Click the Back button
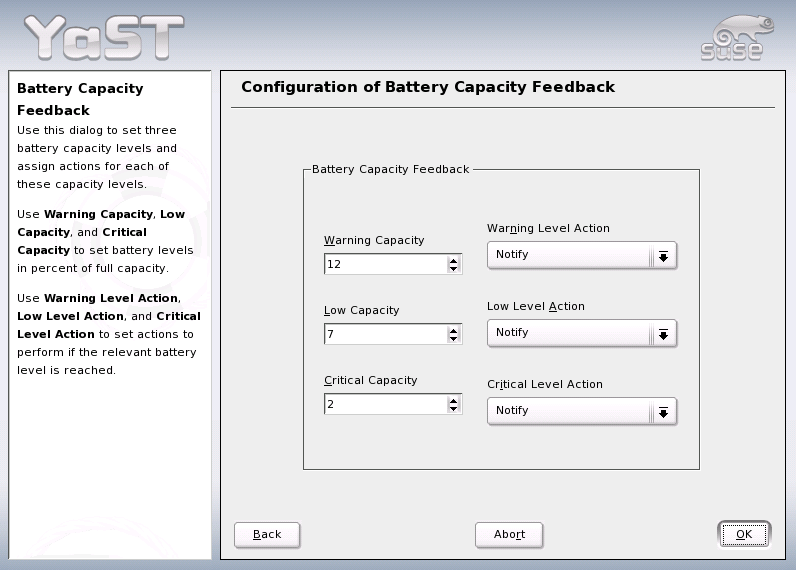This screenshot has height=570, width=796. (x=267, y=534)
